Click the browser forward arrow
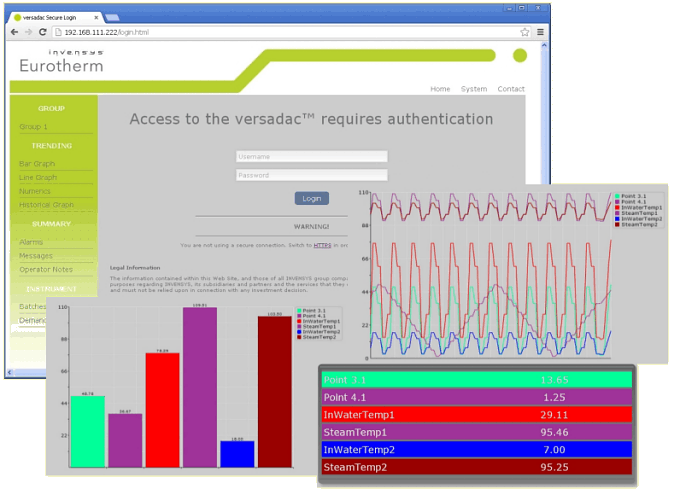Screen dimensions: 680x495 (x=29, y=32)
